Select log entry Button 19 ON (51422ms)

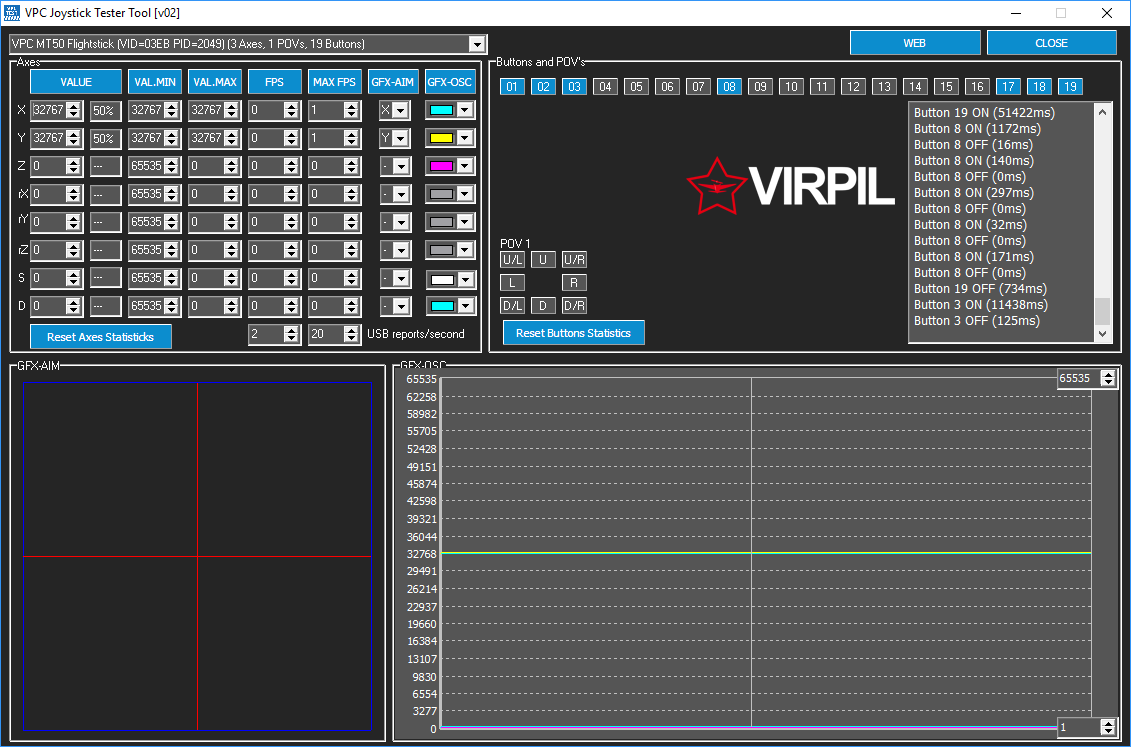[984, 112]
